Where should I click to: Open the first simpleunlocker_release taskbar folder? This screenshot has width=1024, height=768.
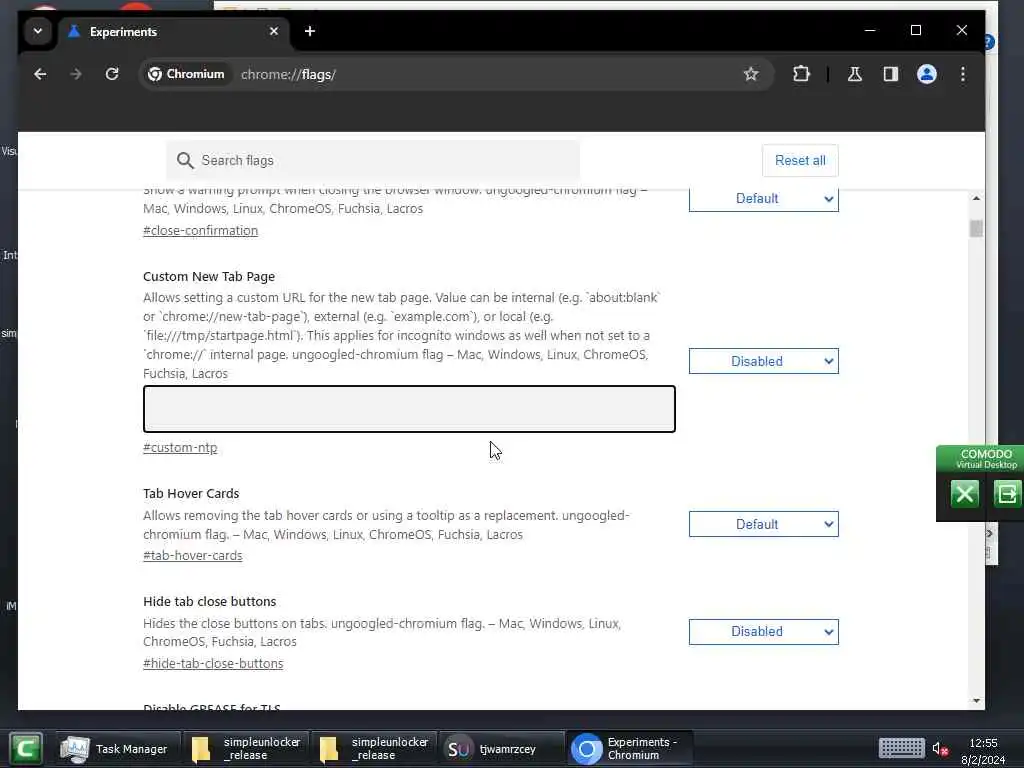(246, 749)
